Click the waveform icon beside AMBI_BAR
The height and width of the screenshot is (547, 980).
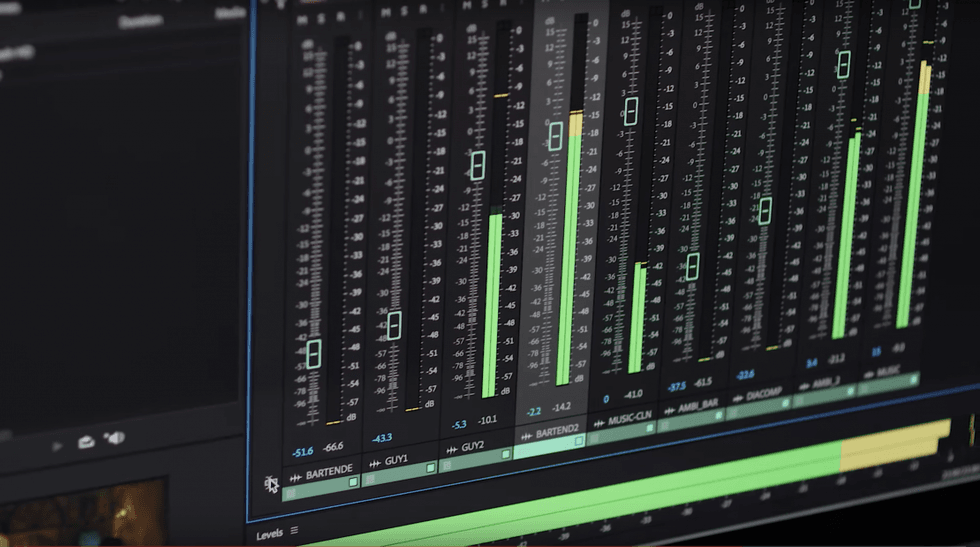(x=670, y=411)
